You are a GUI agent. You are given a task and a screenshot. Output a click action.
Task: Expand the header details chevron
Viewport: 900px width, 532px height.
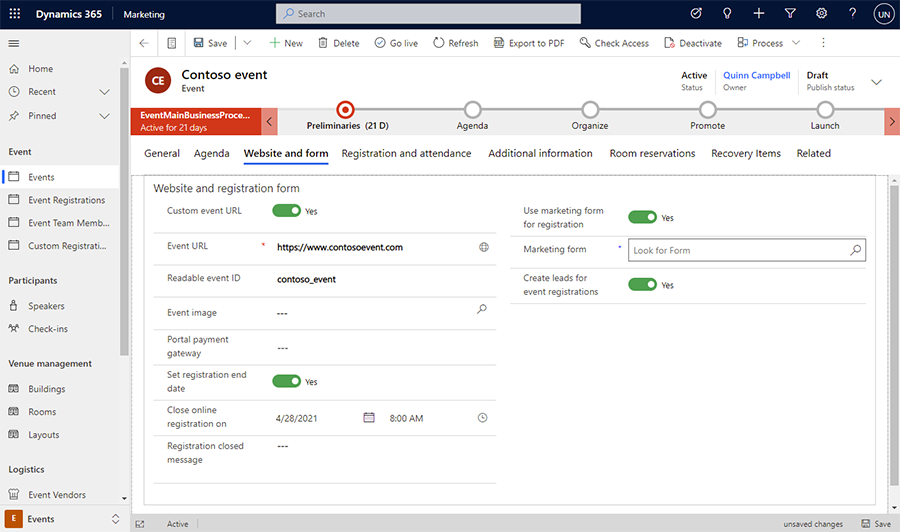pyautogui.click(x=877, y=82)
